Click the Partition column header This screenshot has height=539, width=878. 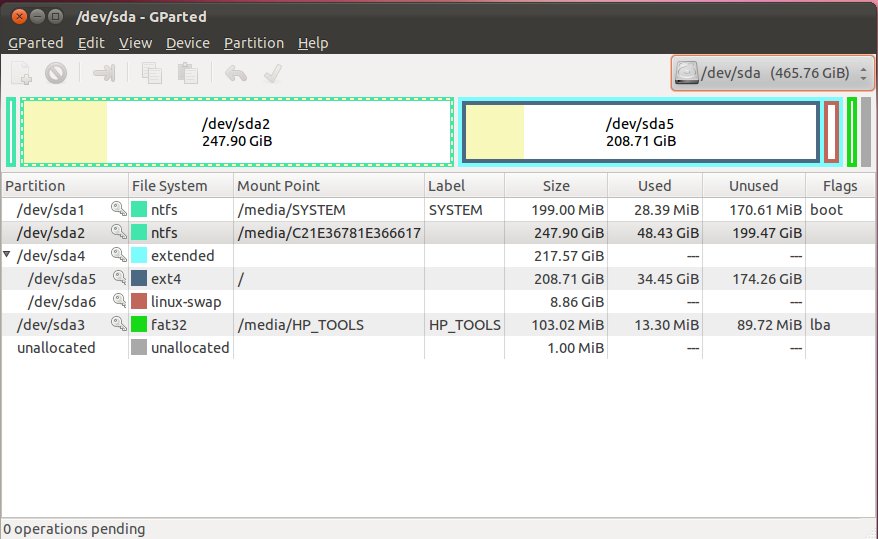(x=65, y=186)
